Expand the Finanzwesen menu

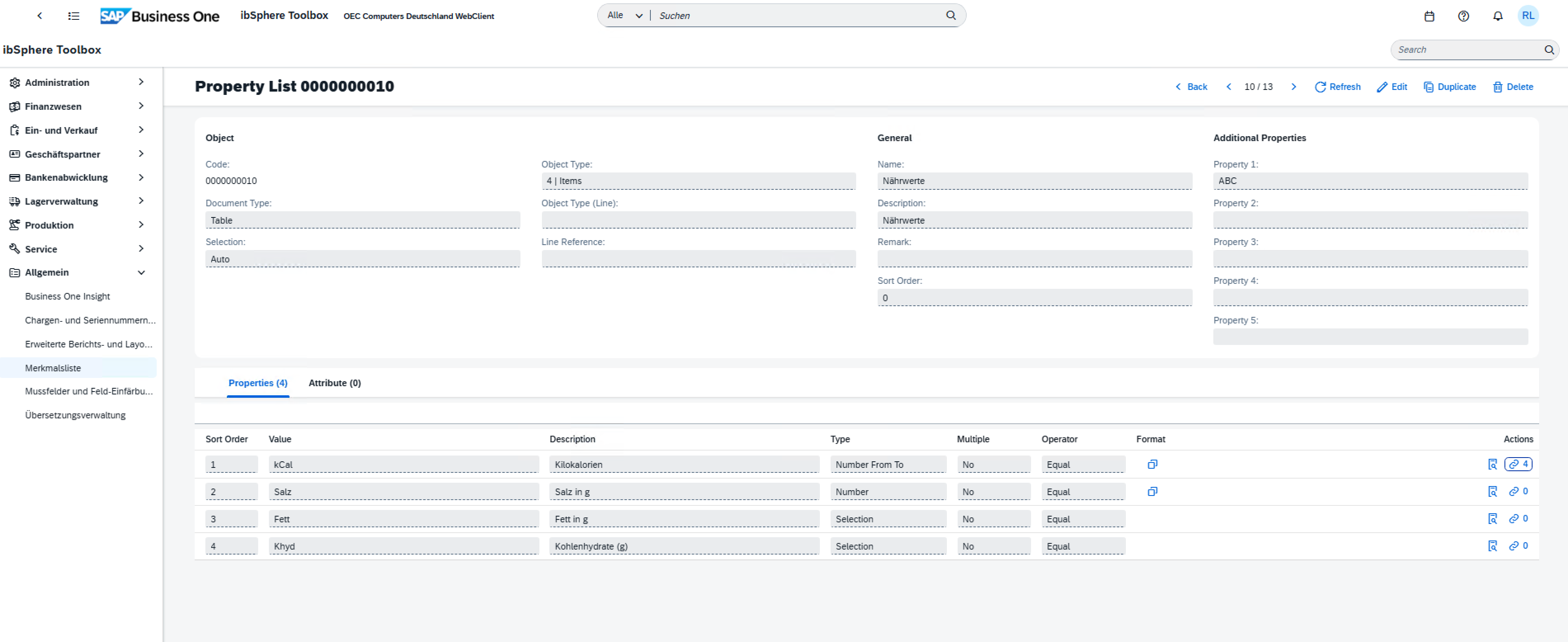(141, 106)
